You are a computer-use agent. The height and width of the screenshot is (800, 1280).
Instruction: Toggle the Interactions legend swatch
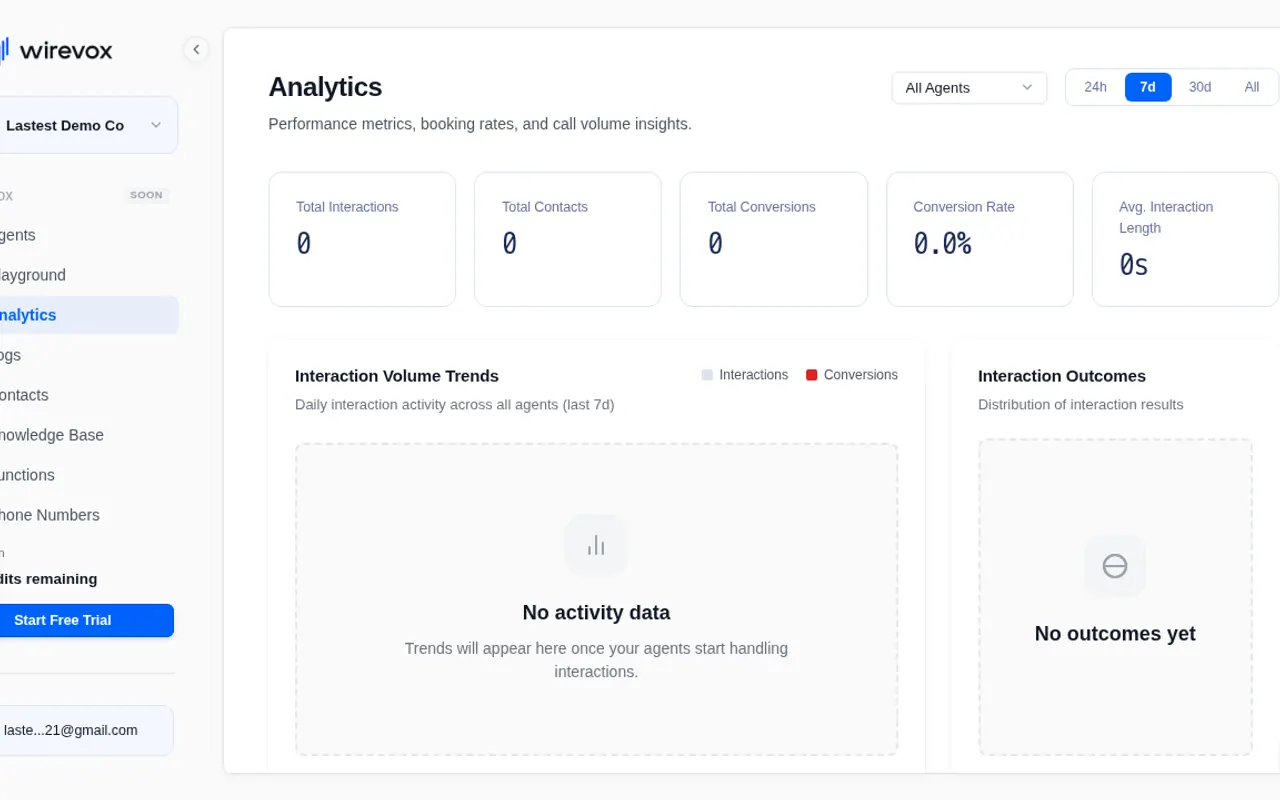pyautogui.click(x=707, y=375)
